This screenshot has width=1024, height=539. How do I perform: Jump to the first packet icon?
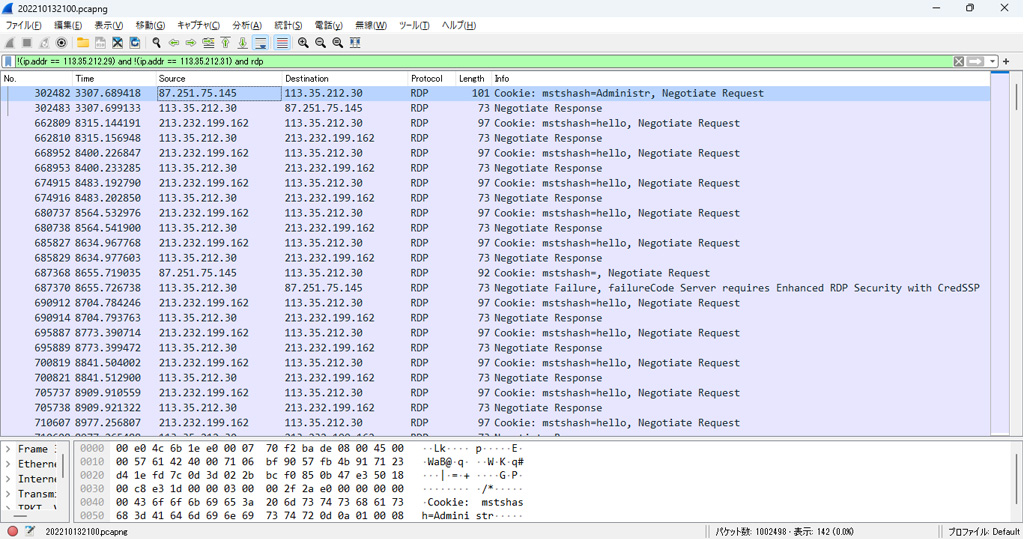tap(225, 42)
